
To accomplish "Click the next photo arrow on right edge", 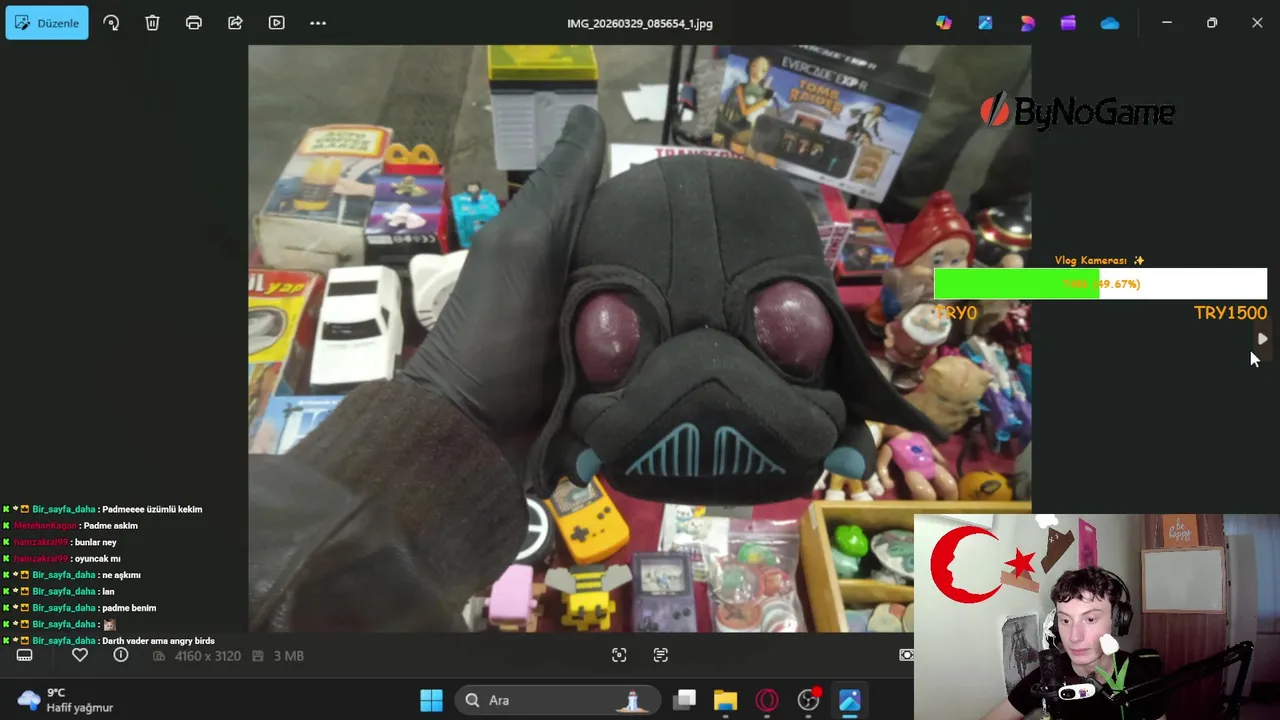I will [1262, 339].
